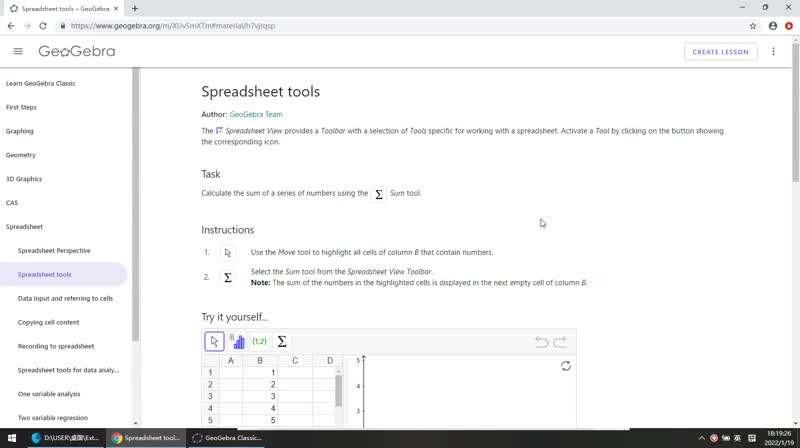800x448 pixels.
Task: Select the {1,2} List tool
Action: coord(259,341)
